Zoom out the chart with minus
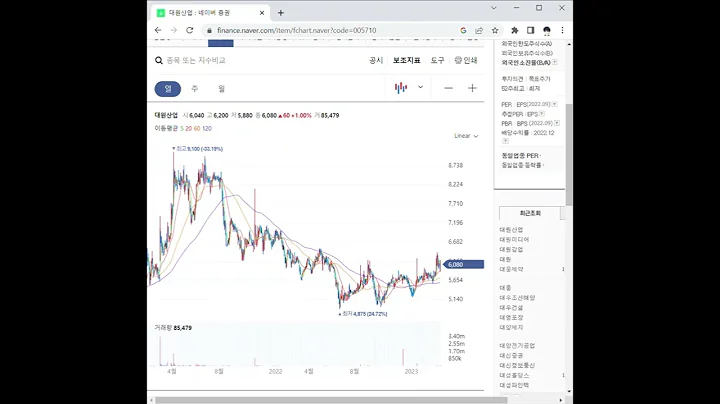 [x=449, y=88]
